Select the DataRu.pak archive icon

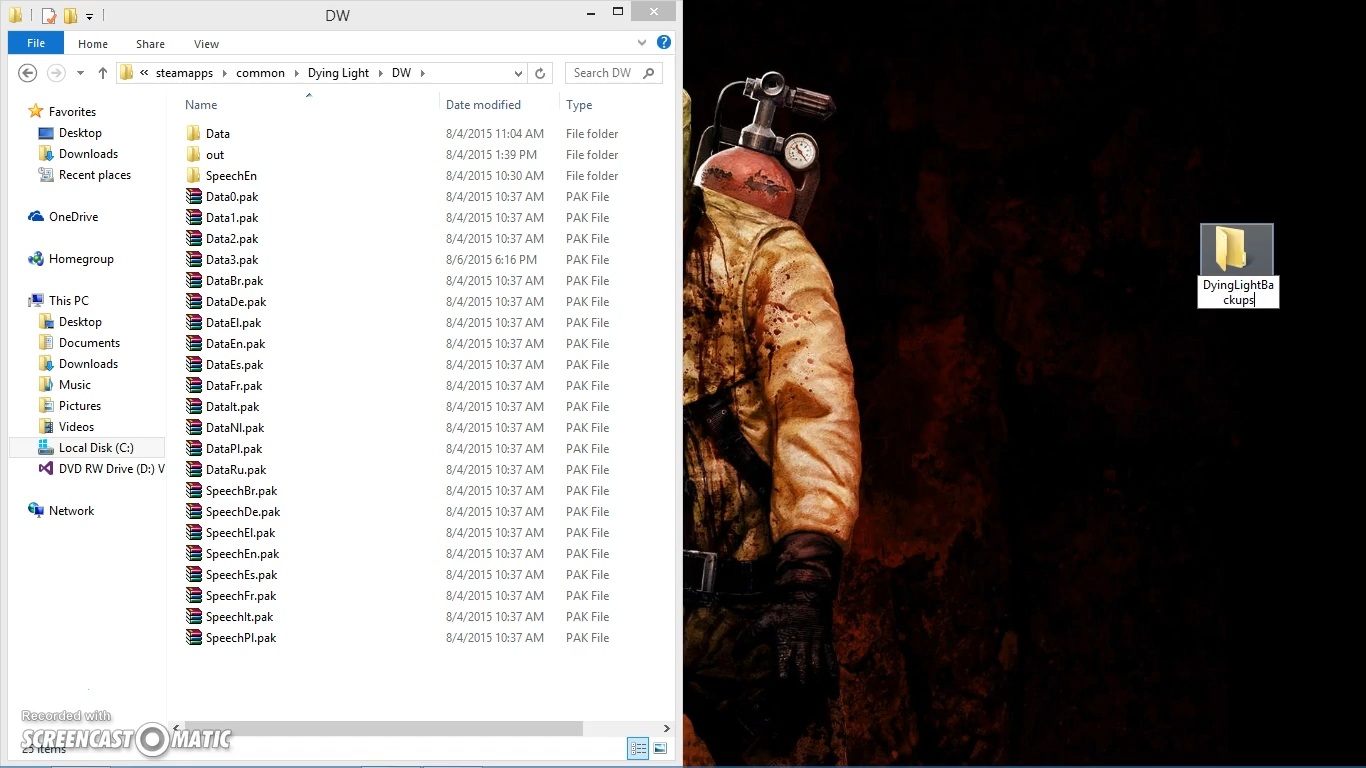pos(194,470)
